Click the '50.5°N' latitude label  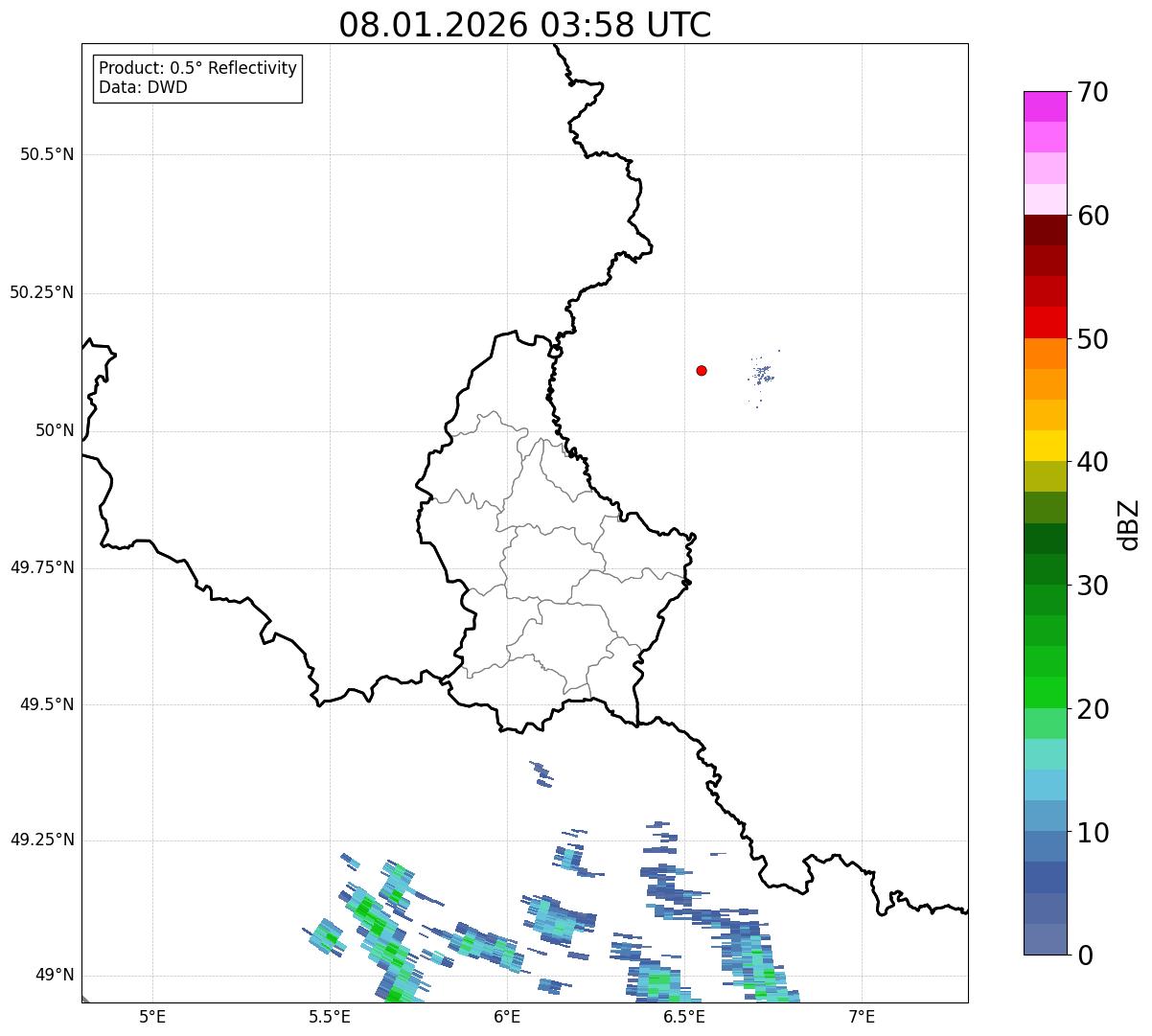click(x=47, y=154)
